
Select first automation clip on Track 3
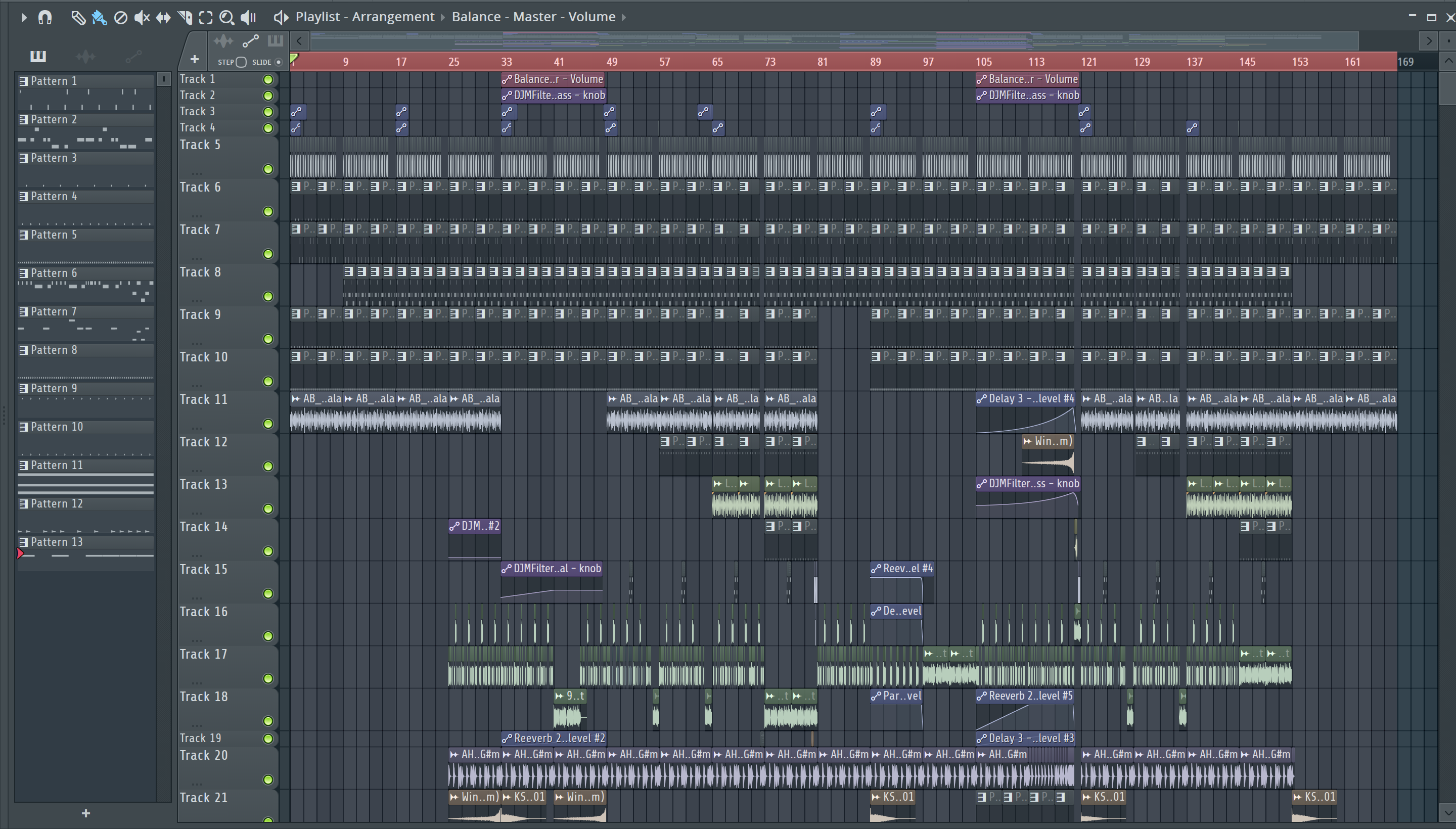pyautogui.click(x=298, y=112)
